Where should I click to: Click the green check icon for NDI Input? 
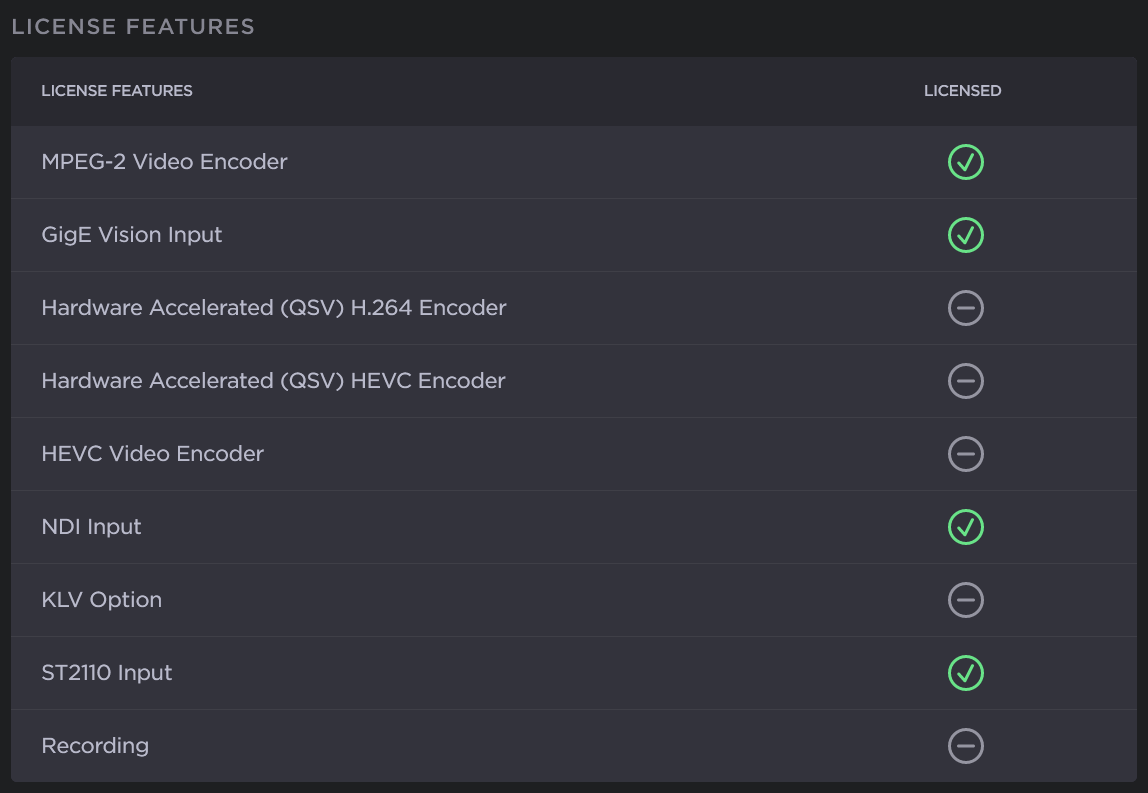pyautogui.click(x=966, y=527)
